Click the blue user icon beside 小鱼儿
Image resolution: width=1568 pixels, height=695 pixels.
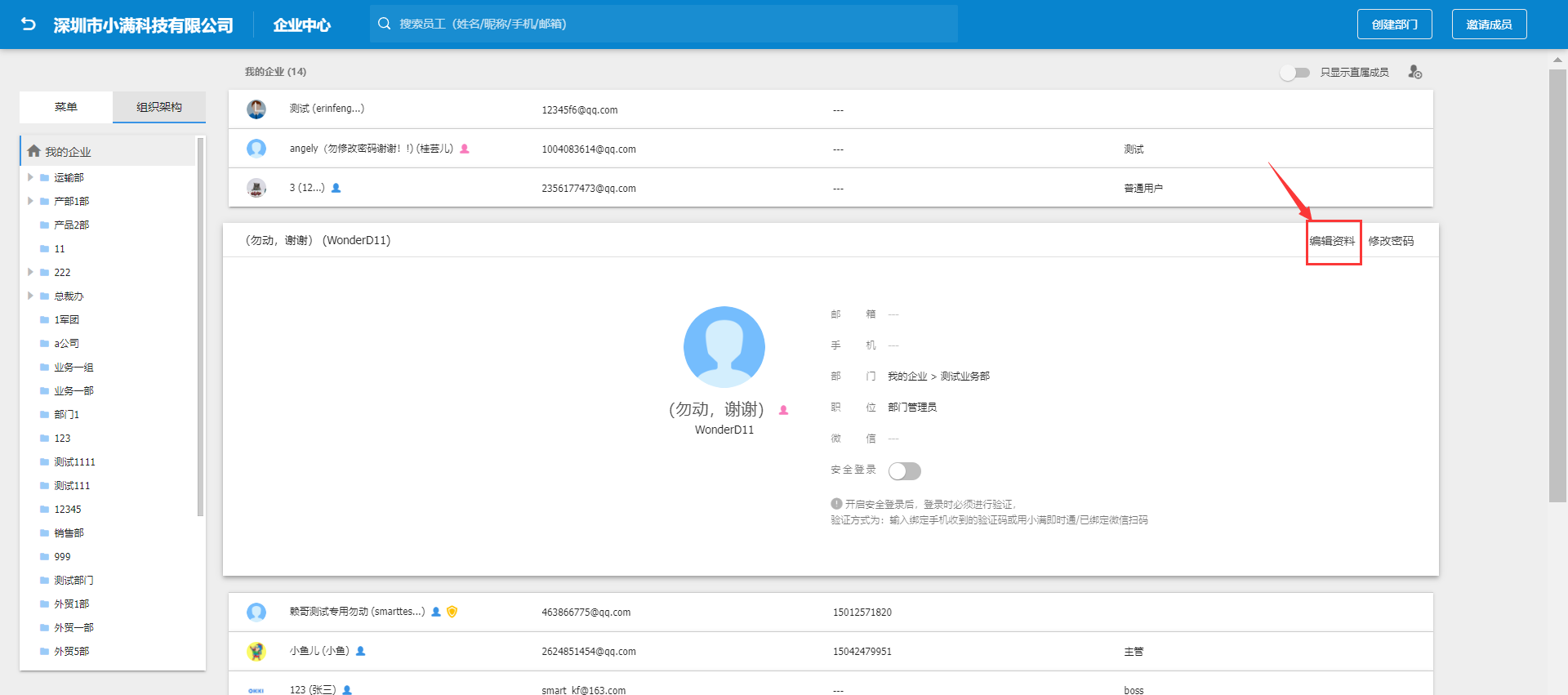[360, 651]
